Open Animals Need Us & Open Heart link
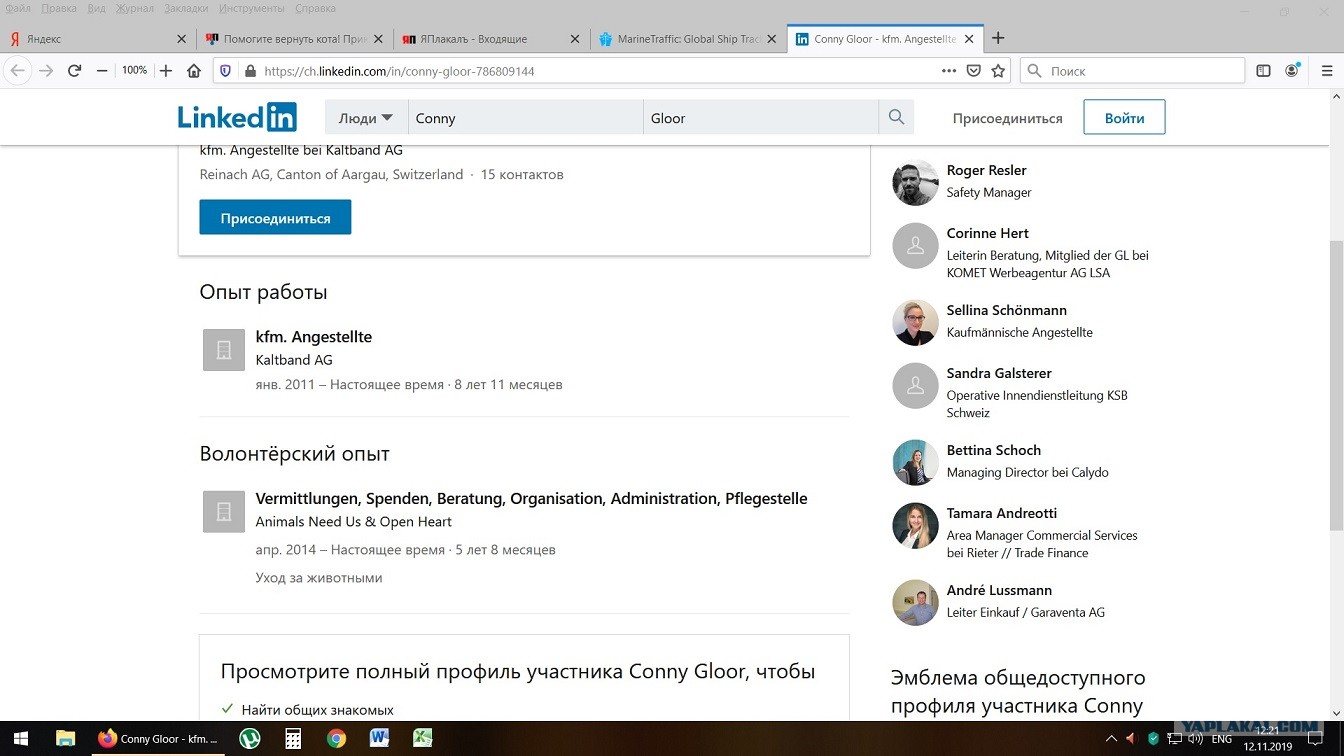The width and height of the screenshot is (1344, 756). (354, 522)
